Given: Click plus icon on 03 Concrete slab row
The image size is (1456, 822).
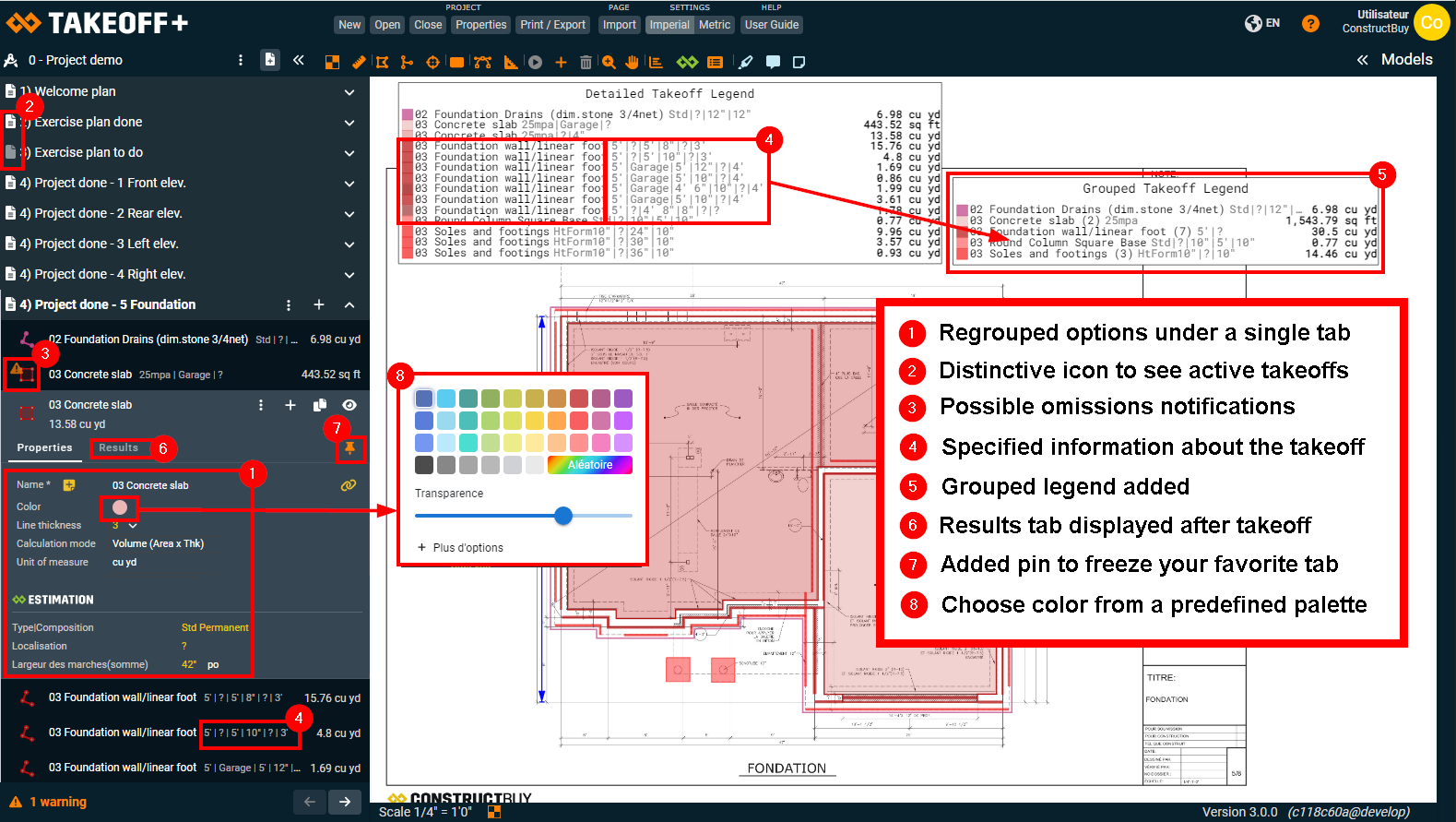Looking at the screenshot, I should point(290,405).
